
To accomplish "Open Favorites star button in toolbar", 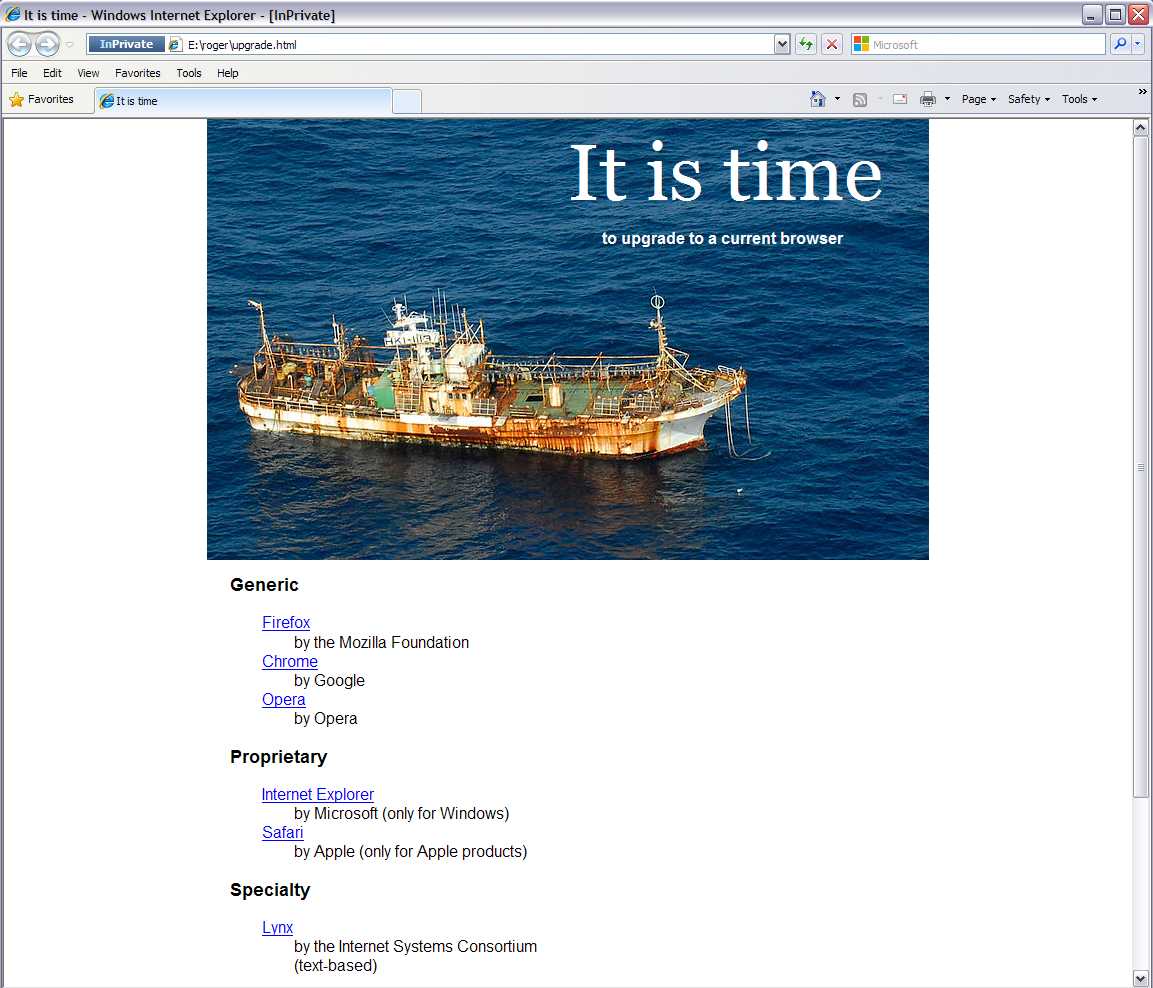I will click(42, 99).
